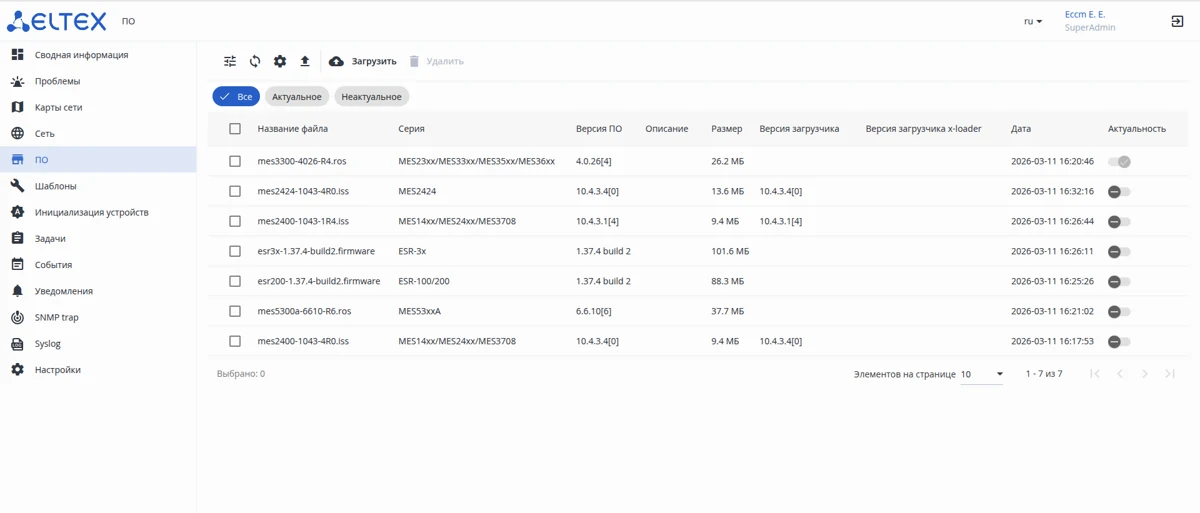This screenshot has width=1200, height=513.
Task: Click the События calendar icon
Action: tap(17, 264)
